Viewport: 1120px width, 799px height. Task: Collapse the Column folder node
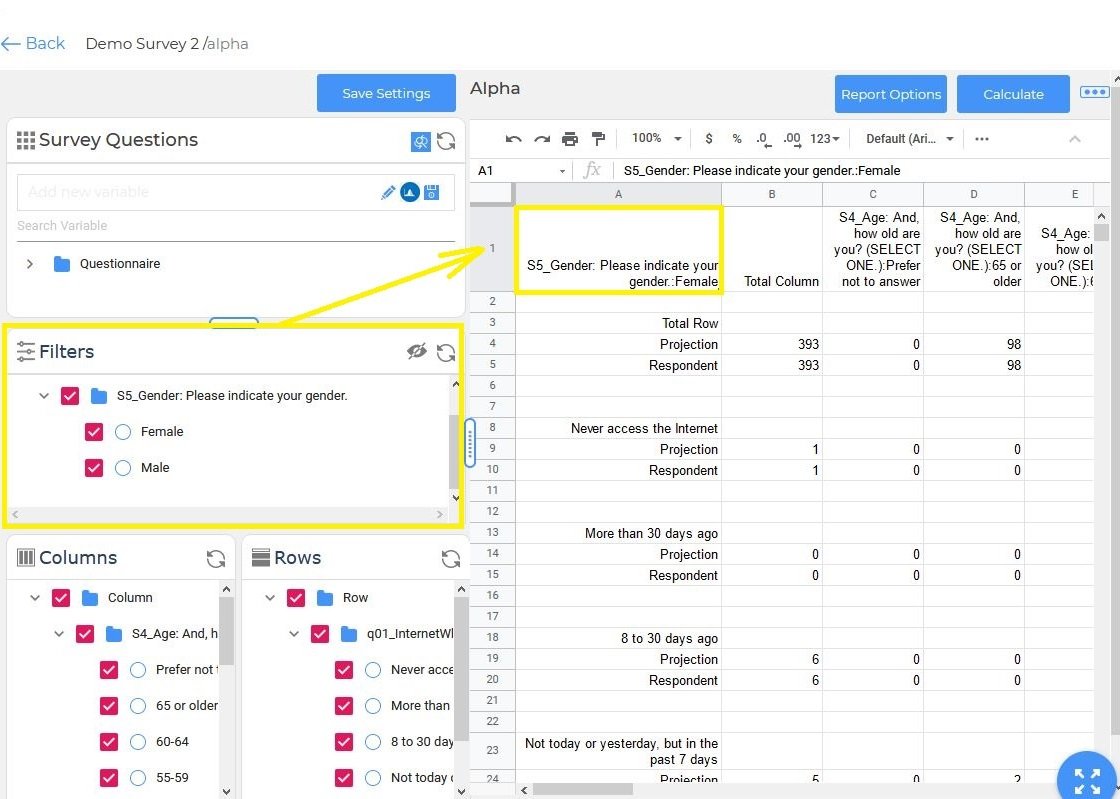click(x=34, y=598)
